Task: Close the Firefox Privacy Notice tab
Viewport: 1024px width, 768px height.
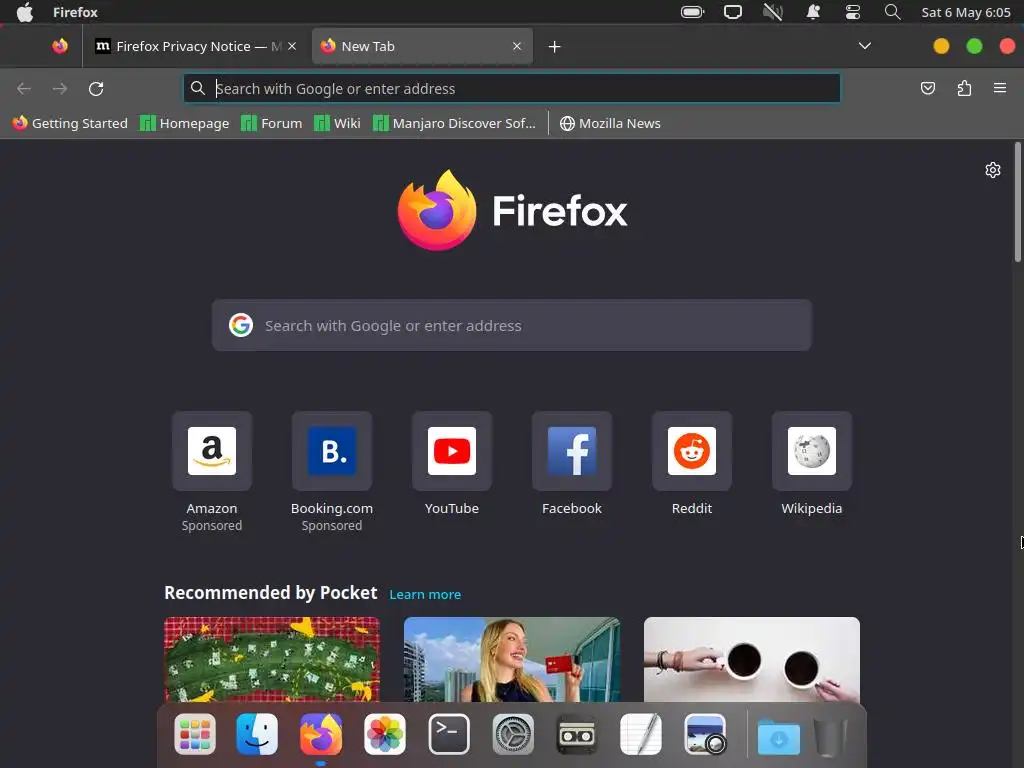Action: (x=292, y=46)
